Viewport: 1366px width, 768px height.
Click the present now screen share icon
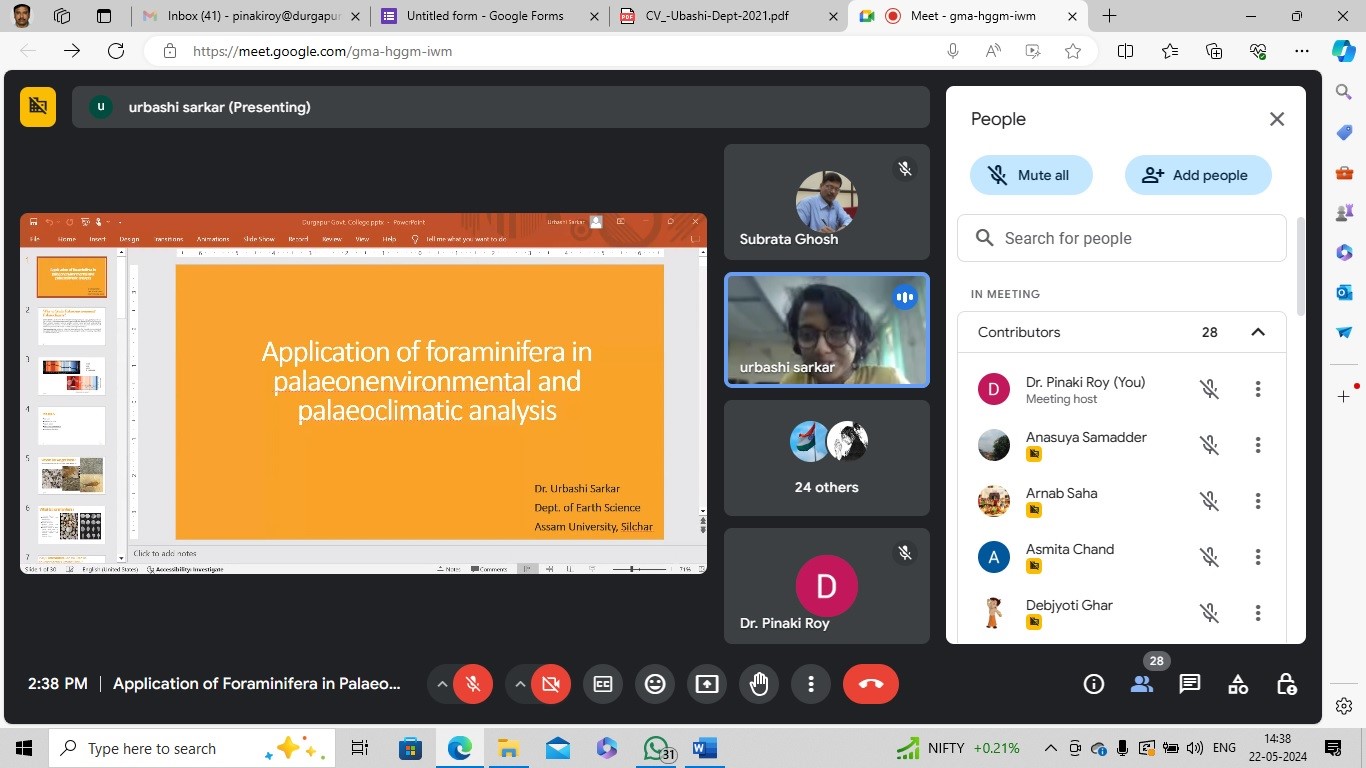point(707,684)
